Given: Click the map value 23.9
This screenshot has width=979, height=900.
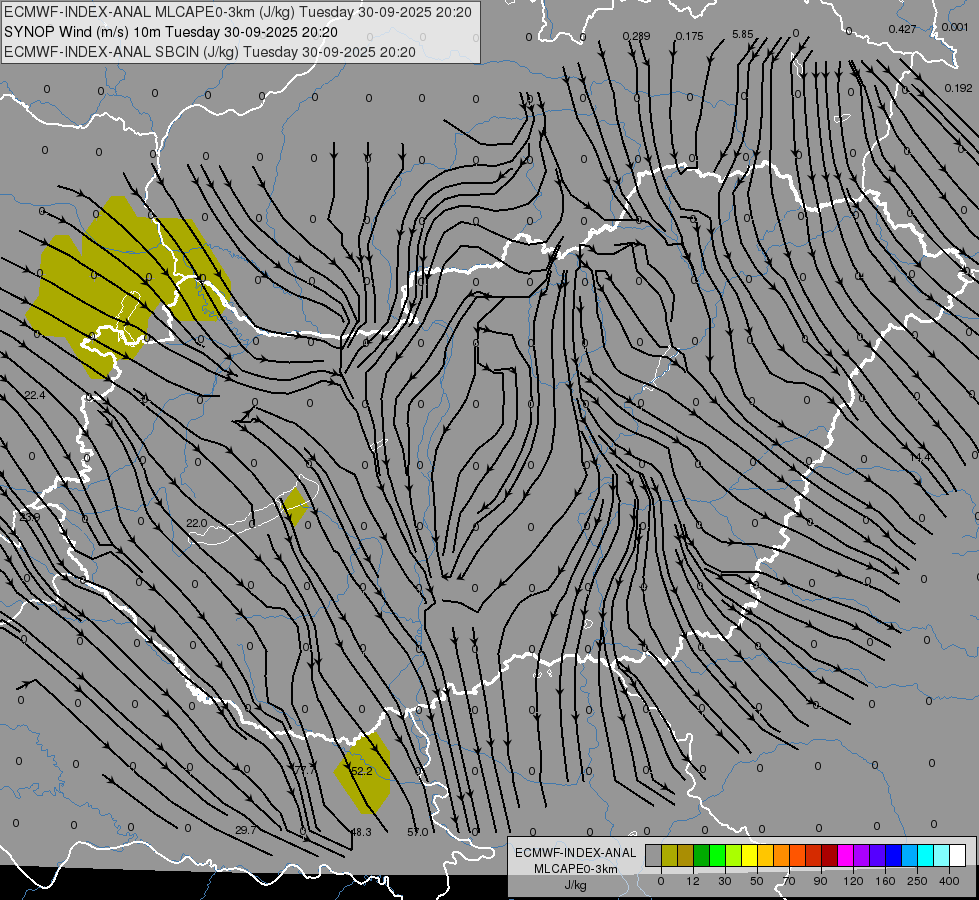Looking at the screenshot, I should point(29,517).
